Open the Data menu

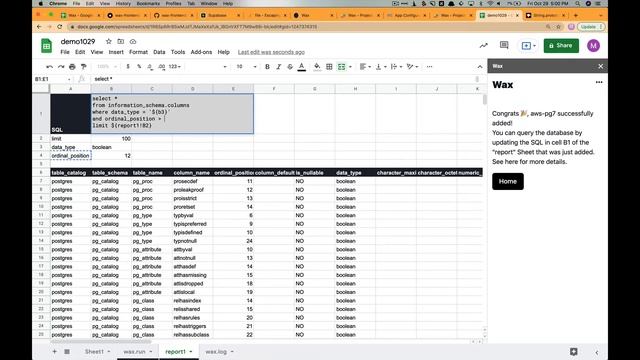(159, 52)
